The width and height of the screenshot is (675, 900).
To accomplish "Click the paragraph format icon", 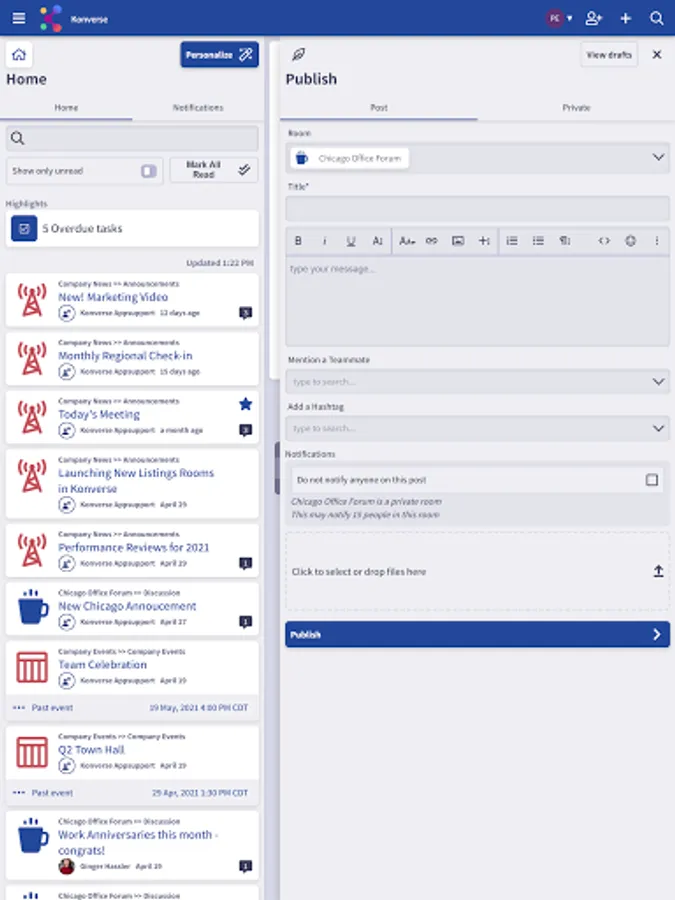I will pyautogui.click(x=565, y=241).
